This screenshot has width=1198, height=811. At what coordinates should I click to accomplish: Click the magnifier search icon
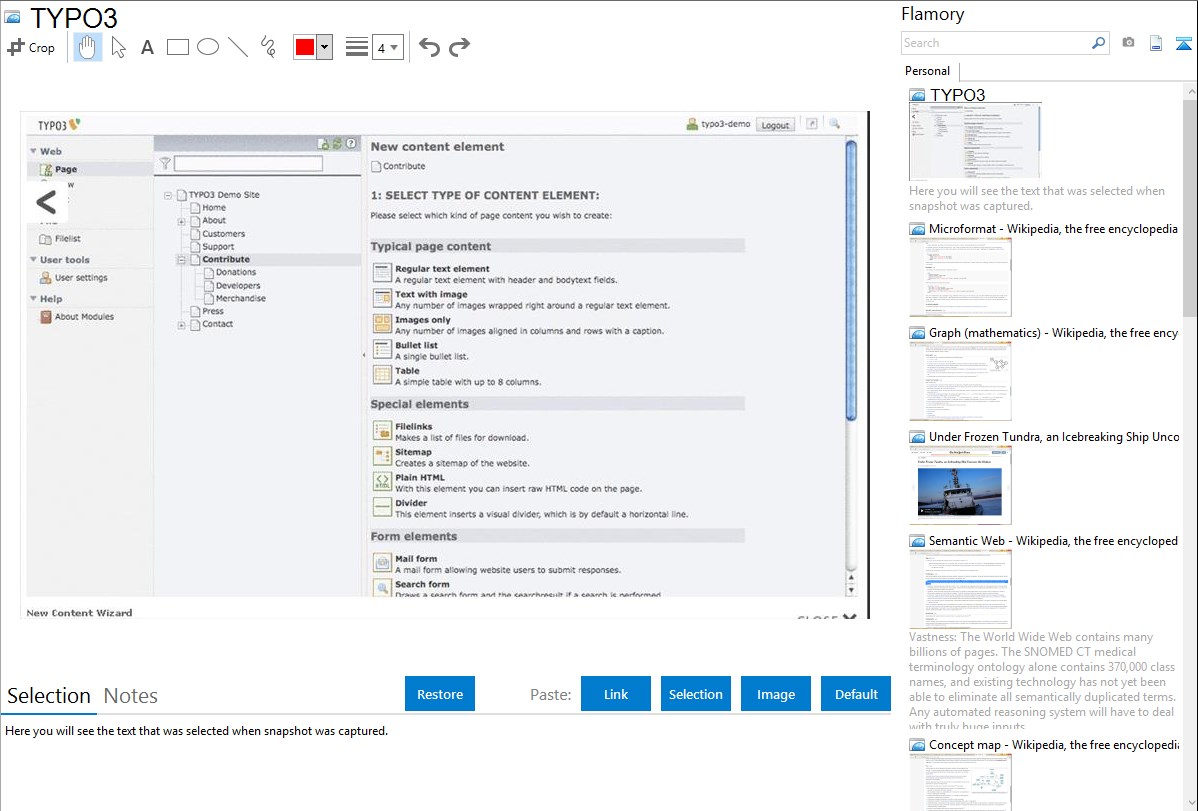click(x=1098, y=43)
